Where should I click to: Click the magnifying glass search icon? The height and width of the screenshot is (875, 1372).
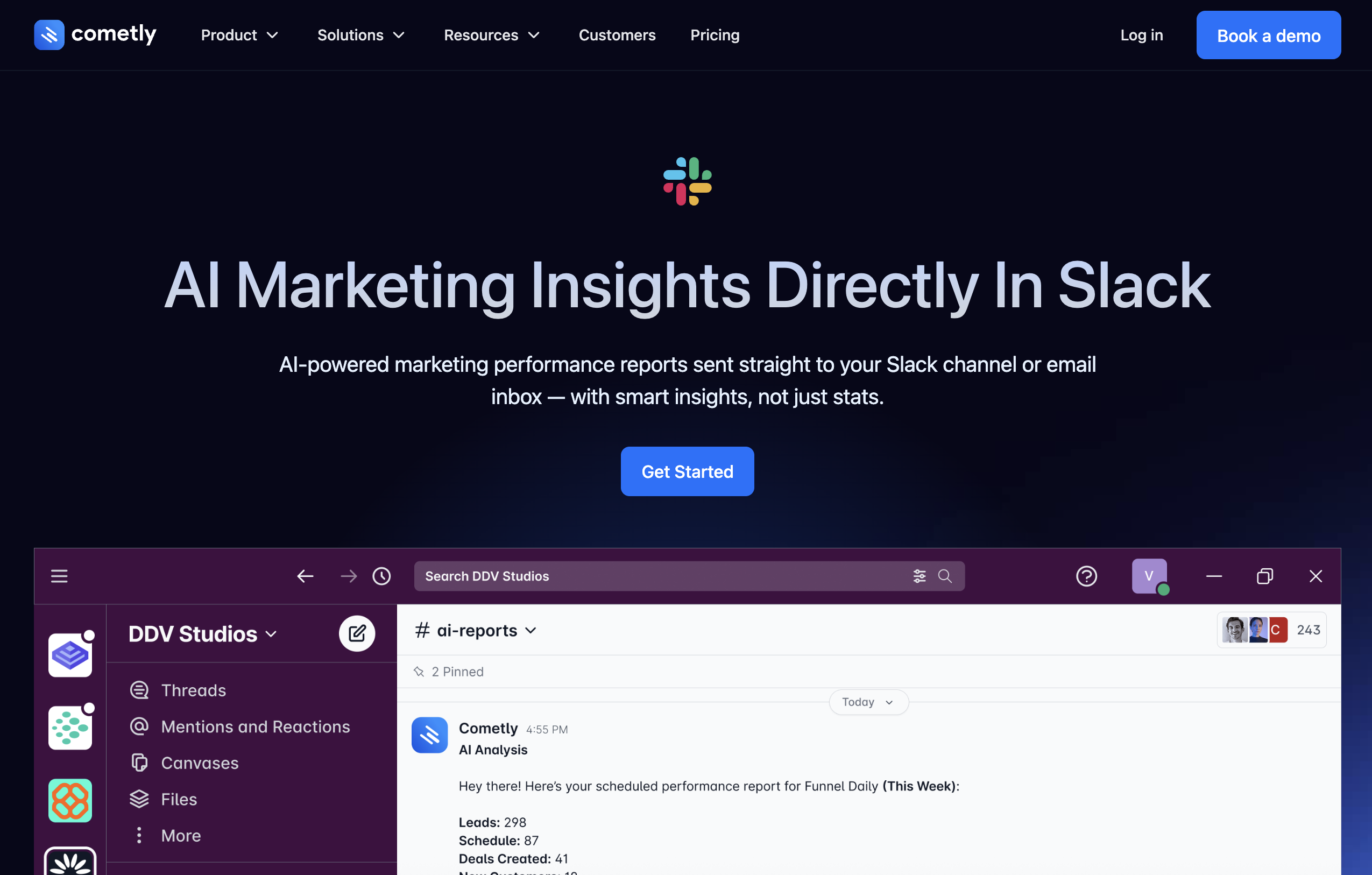pos(945,576)
